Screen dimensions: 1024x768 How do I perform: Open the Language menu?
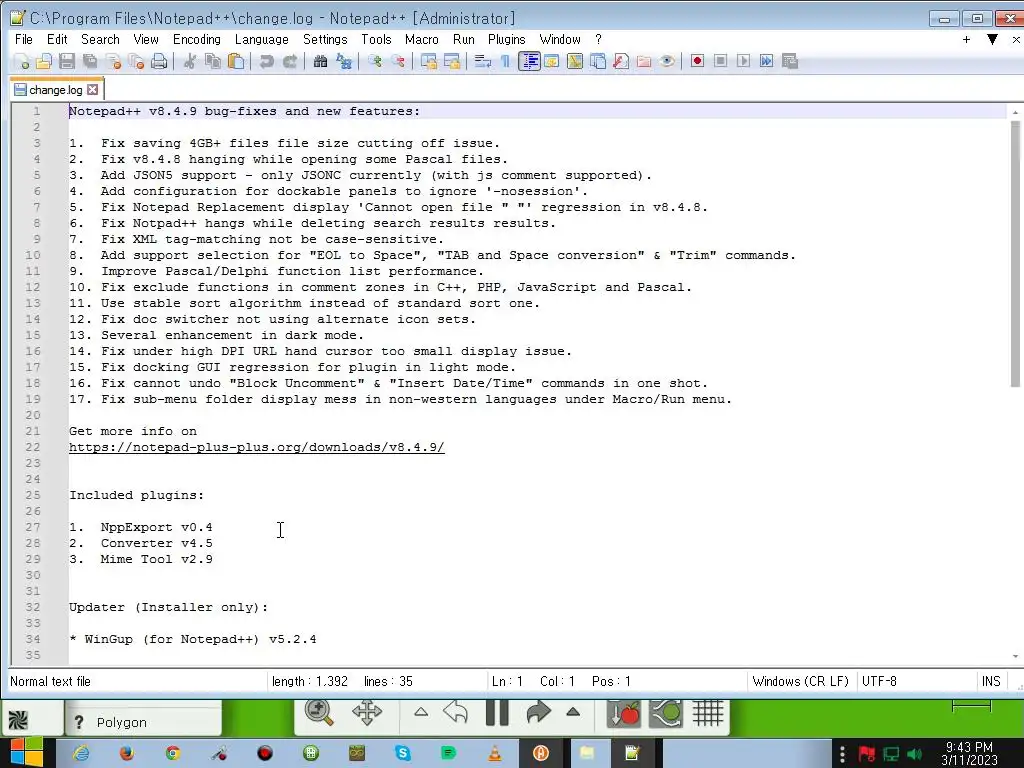[261, 39]
